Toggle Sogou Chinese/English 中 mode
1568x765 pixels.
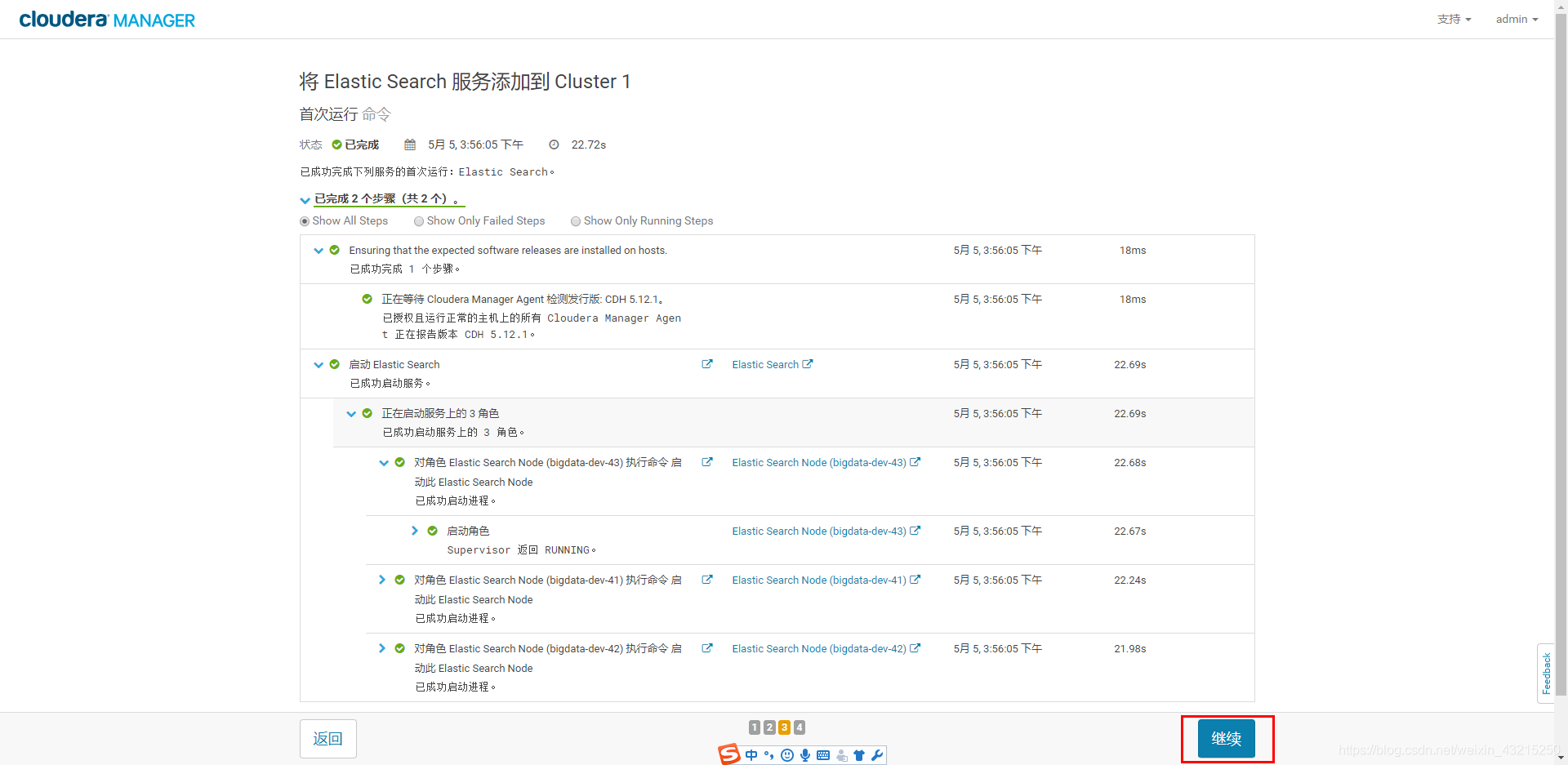(x=751, y=755)
